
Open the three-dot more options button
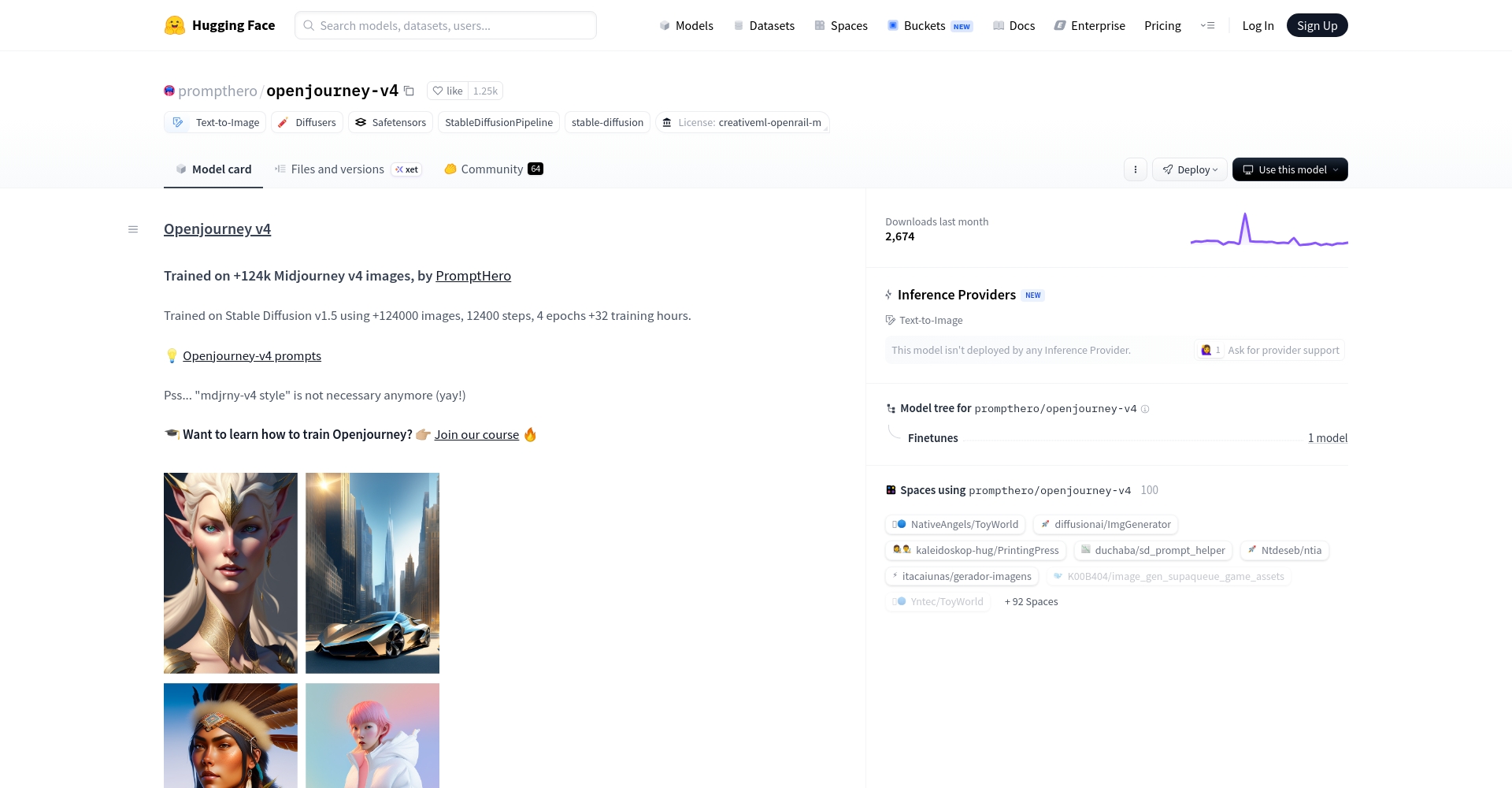click(x=1136, y=169)
